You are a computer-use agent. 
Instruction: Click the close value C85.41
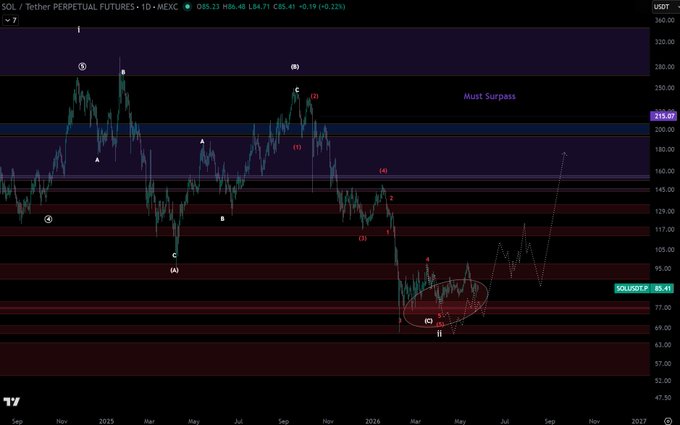click(282, 7)
